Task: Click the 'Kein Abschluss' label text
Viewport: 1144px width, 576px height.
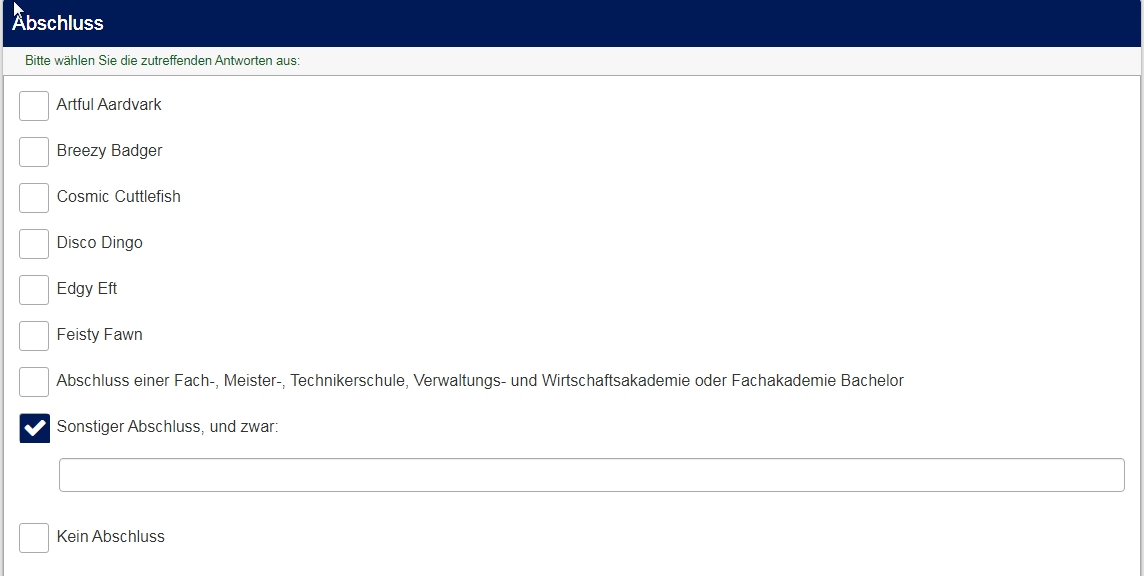Action: click(x=110, y=537)
